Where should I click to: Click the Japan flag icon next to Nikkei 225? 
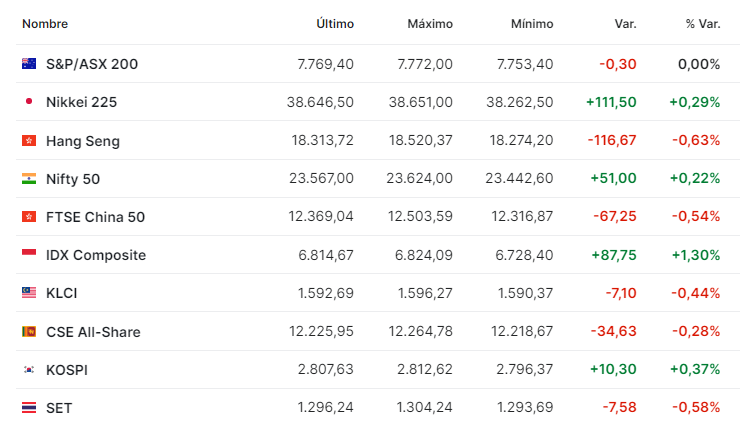[x=29, y=101]
